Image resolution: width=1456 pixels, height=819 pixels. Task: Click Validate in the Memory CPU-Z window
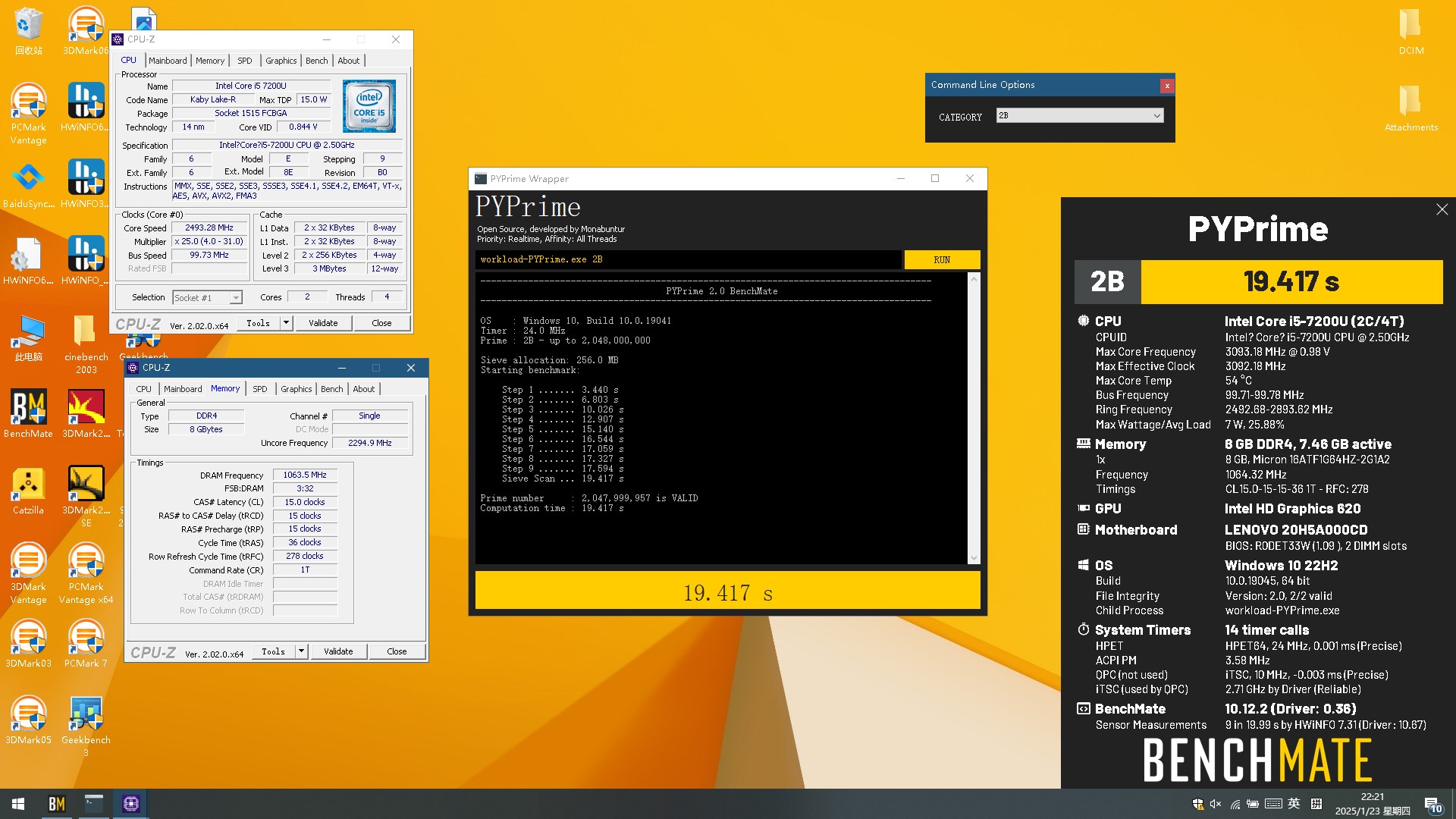[x=338, y=651]
